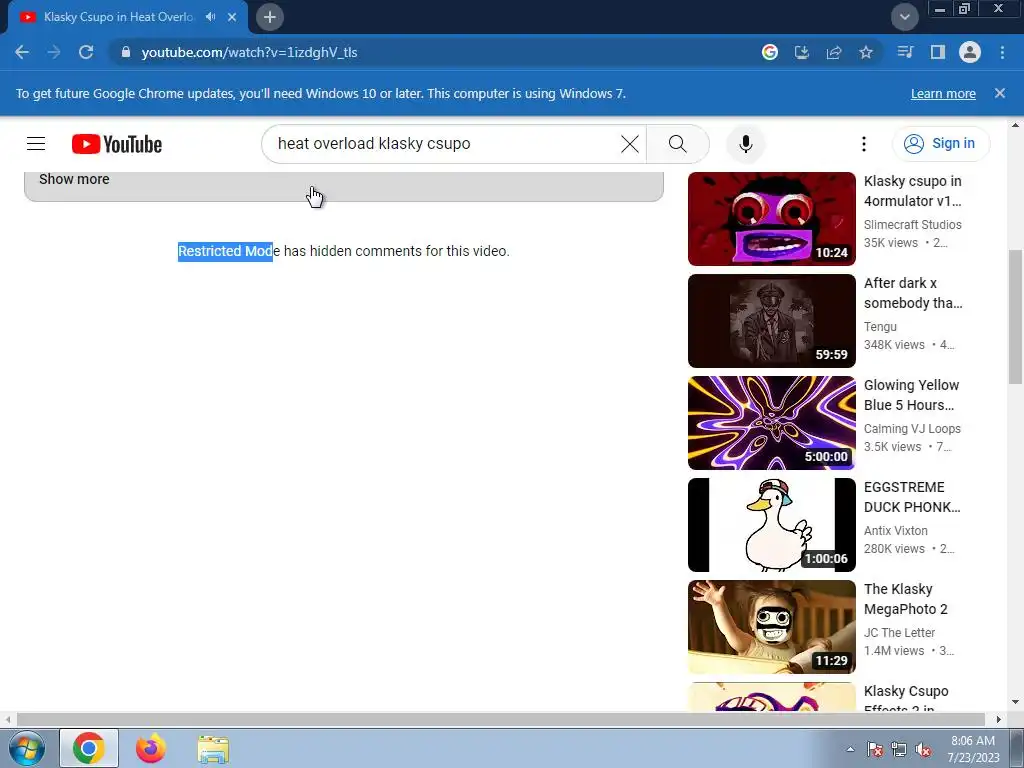The height and width of the screenshot is (768, 1024).
Task: Open YouTube settings three-dot menu
Action: click(863, 144)
